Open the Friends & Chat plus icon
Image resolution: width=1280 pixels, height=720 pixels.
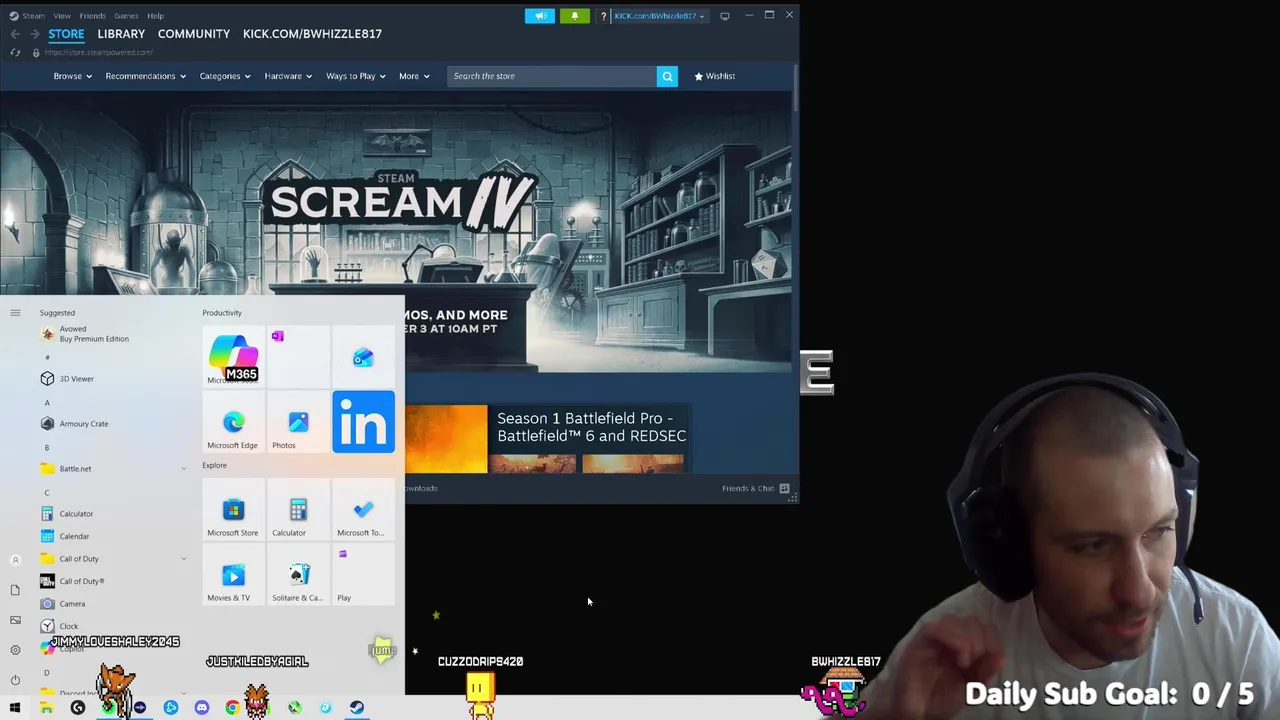click(x=785, y=488)
